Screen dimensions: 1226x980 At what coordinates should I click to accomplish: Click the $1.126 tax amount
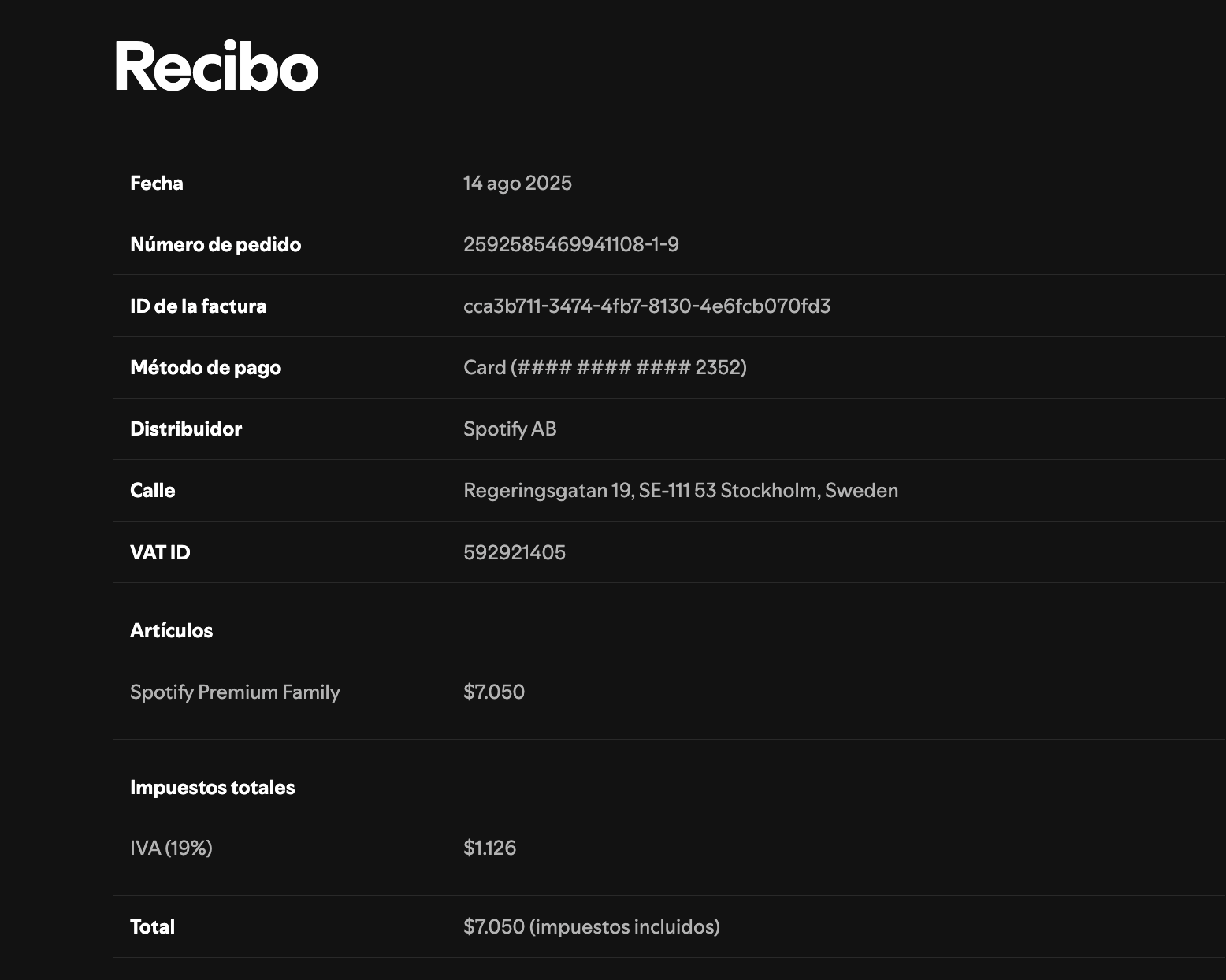pyautogui.click(x=489, y=848)
